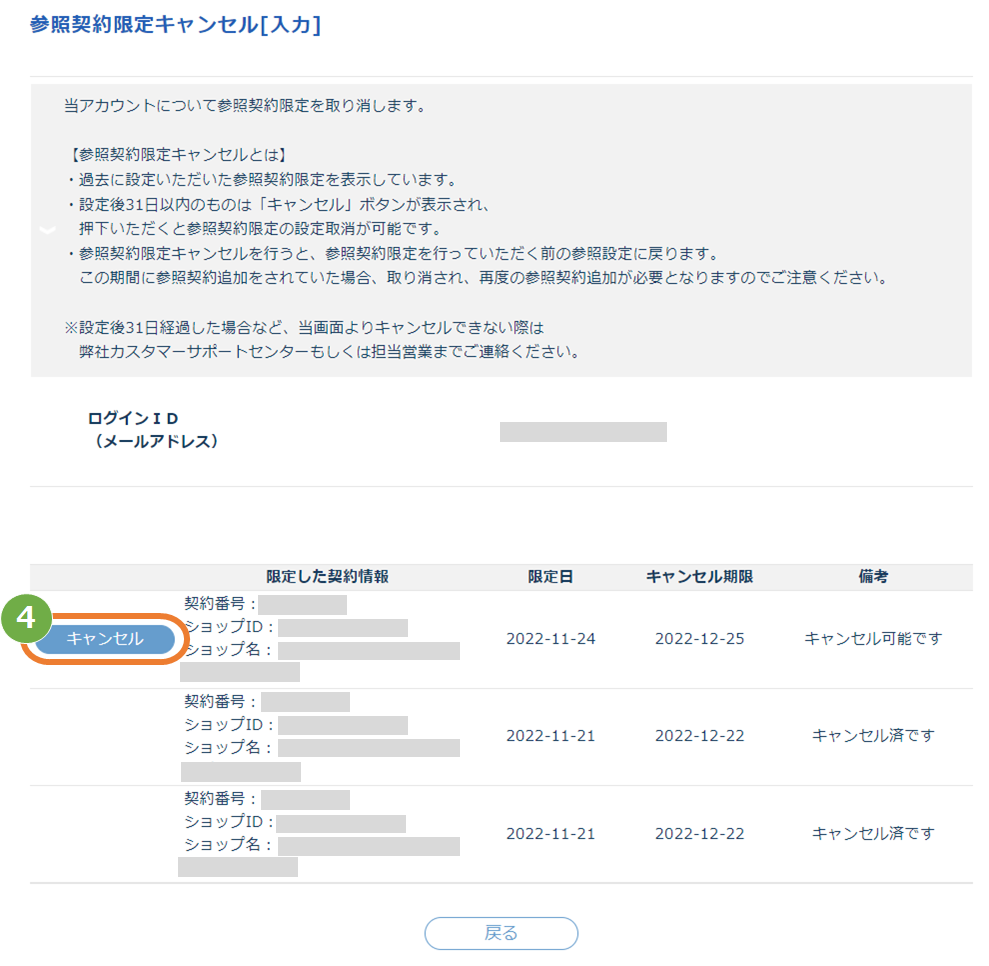Click the 備考 column header
This screenshot has height=966, width=989.
[873, 576]
